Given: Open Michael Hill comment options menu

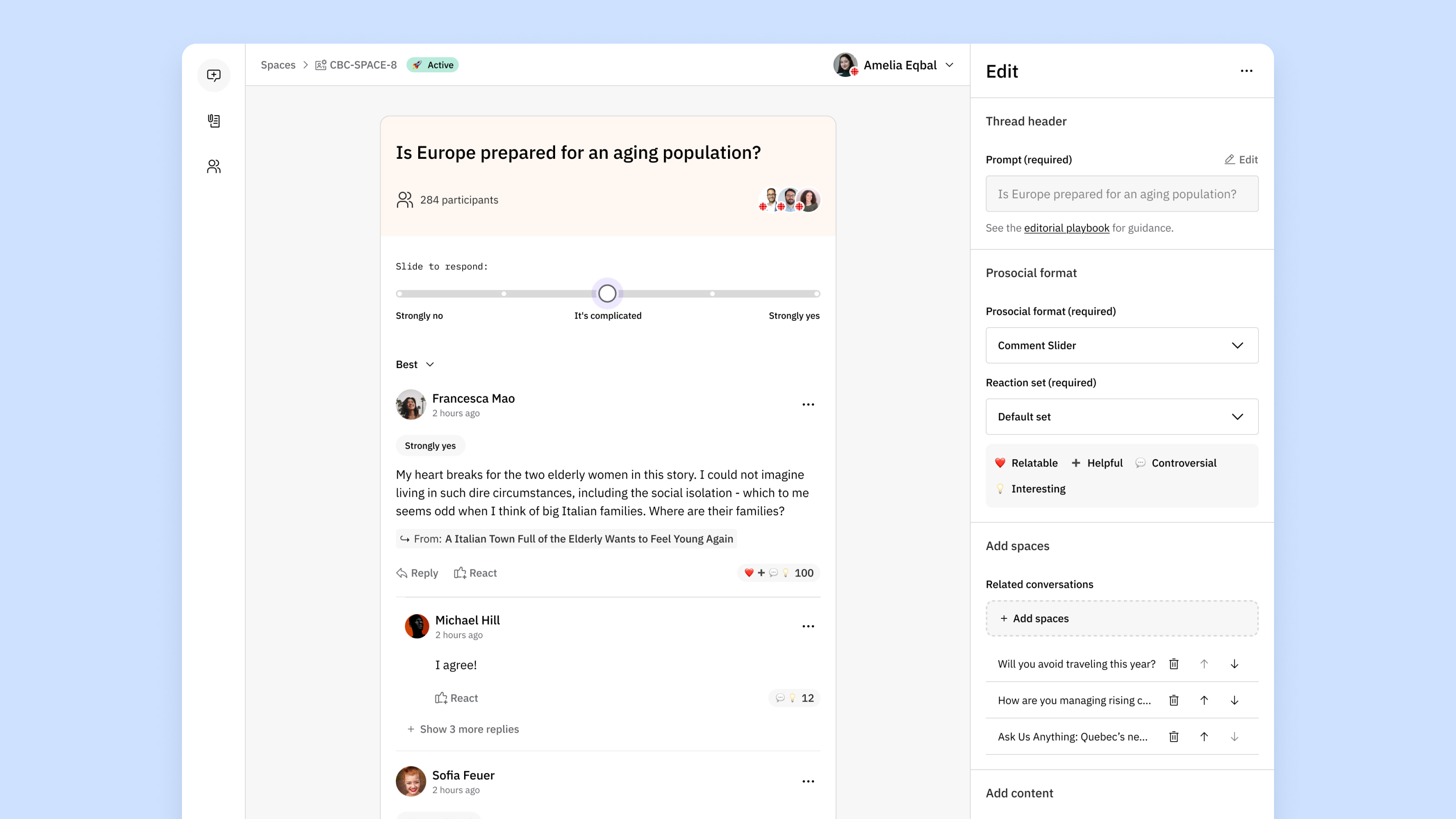Looking at the screenshot, I should 808,626.
